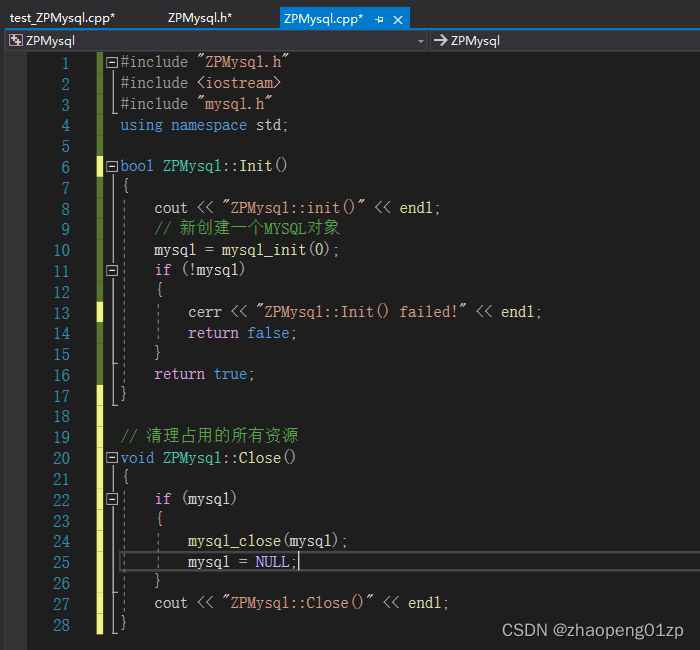The height and width of the screenshot is (650, 700).
Task: Click the #include "mysql.h" line
Action: (196, 104)
